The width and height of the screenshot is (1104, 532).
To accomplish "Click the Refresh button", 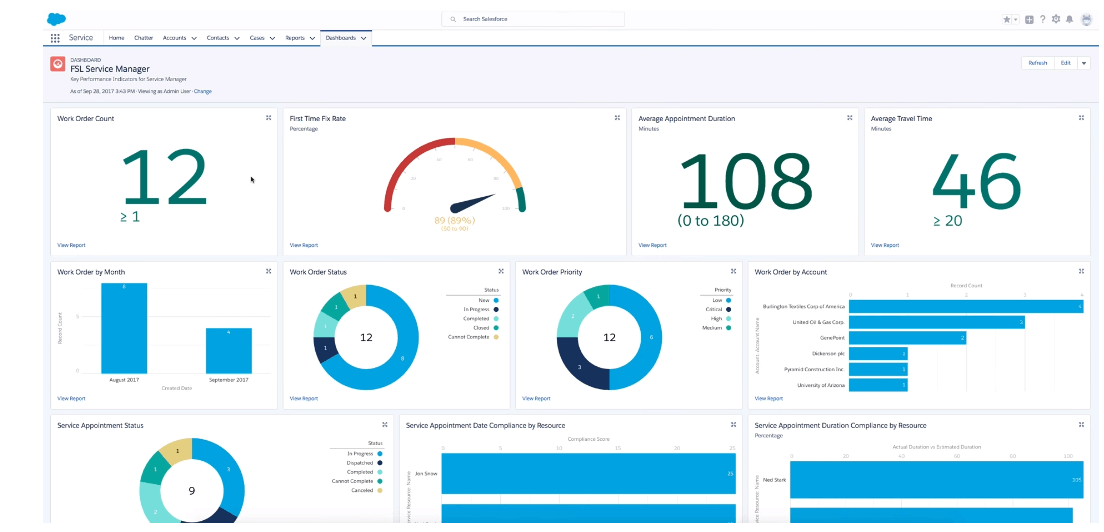I will tap(1038, 63).
